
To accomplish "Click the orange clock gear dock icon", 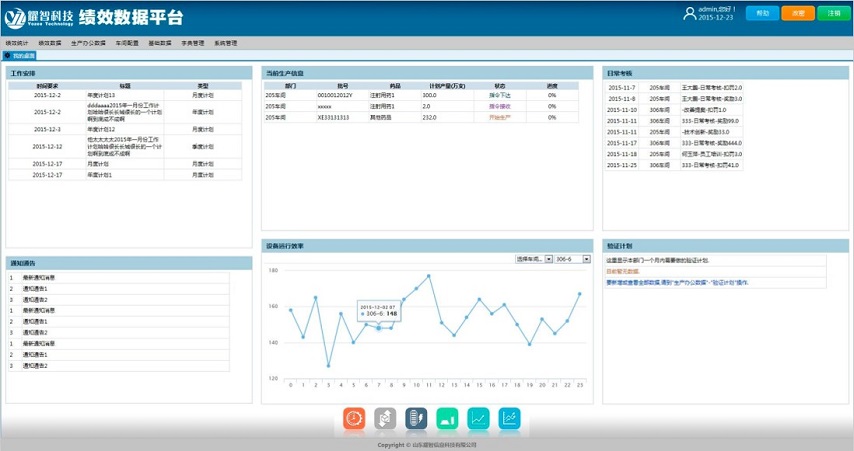I will [354, 419].
